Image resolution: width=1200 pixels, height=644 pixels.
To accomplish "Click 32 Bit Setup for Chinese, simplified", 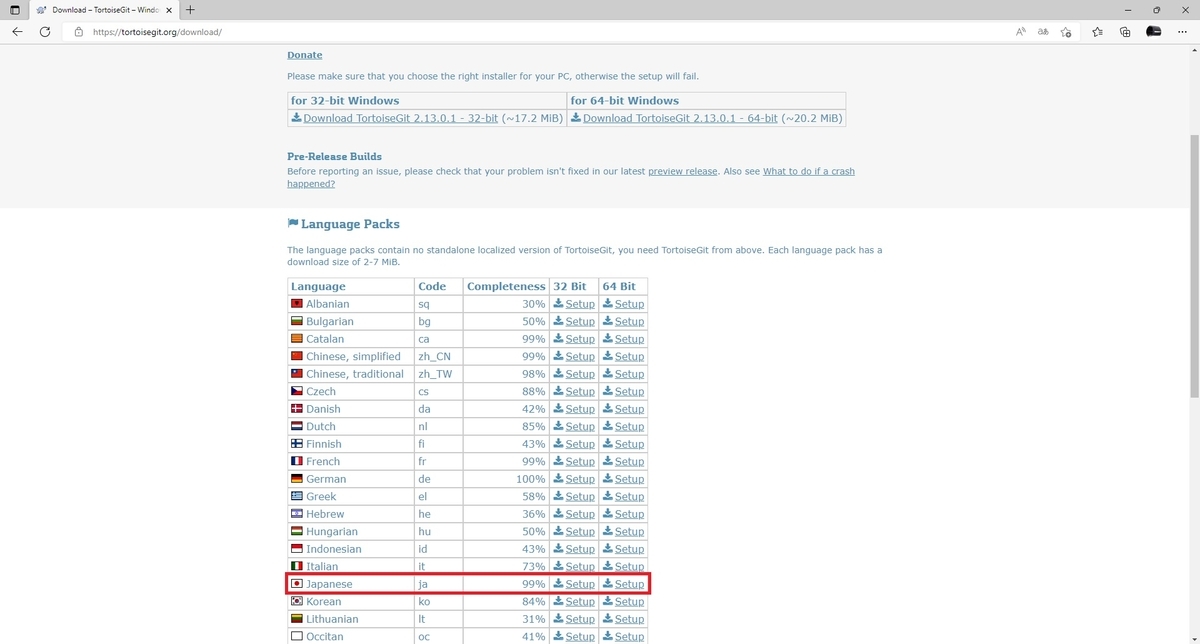I will point(574,356).
